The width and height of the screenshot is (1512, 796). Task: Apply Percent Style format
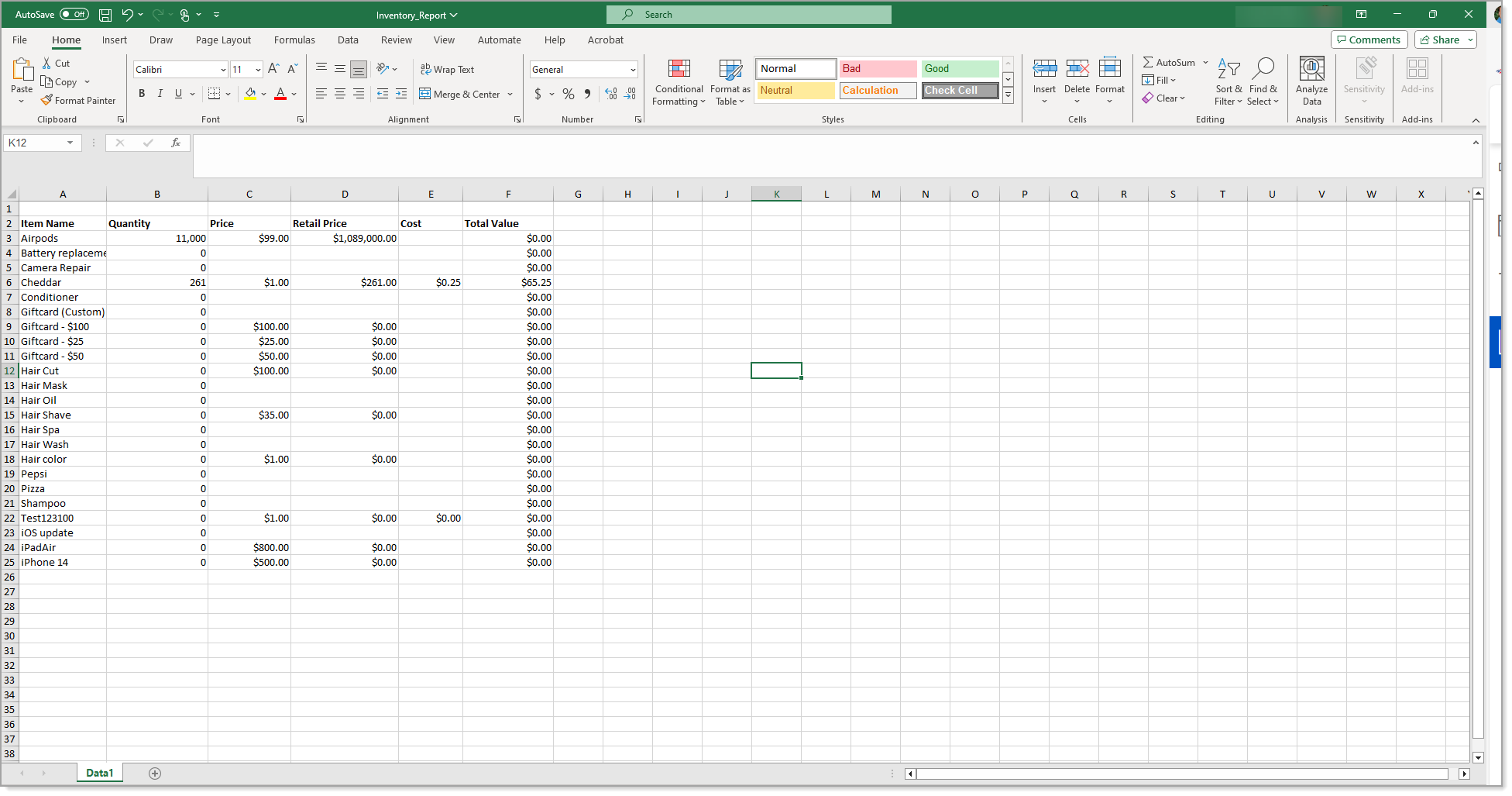(569, 94)
